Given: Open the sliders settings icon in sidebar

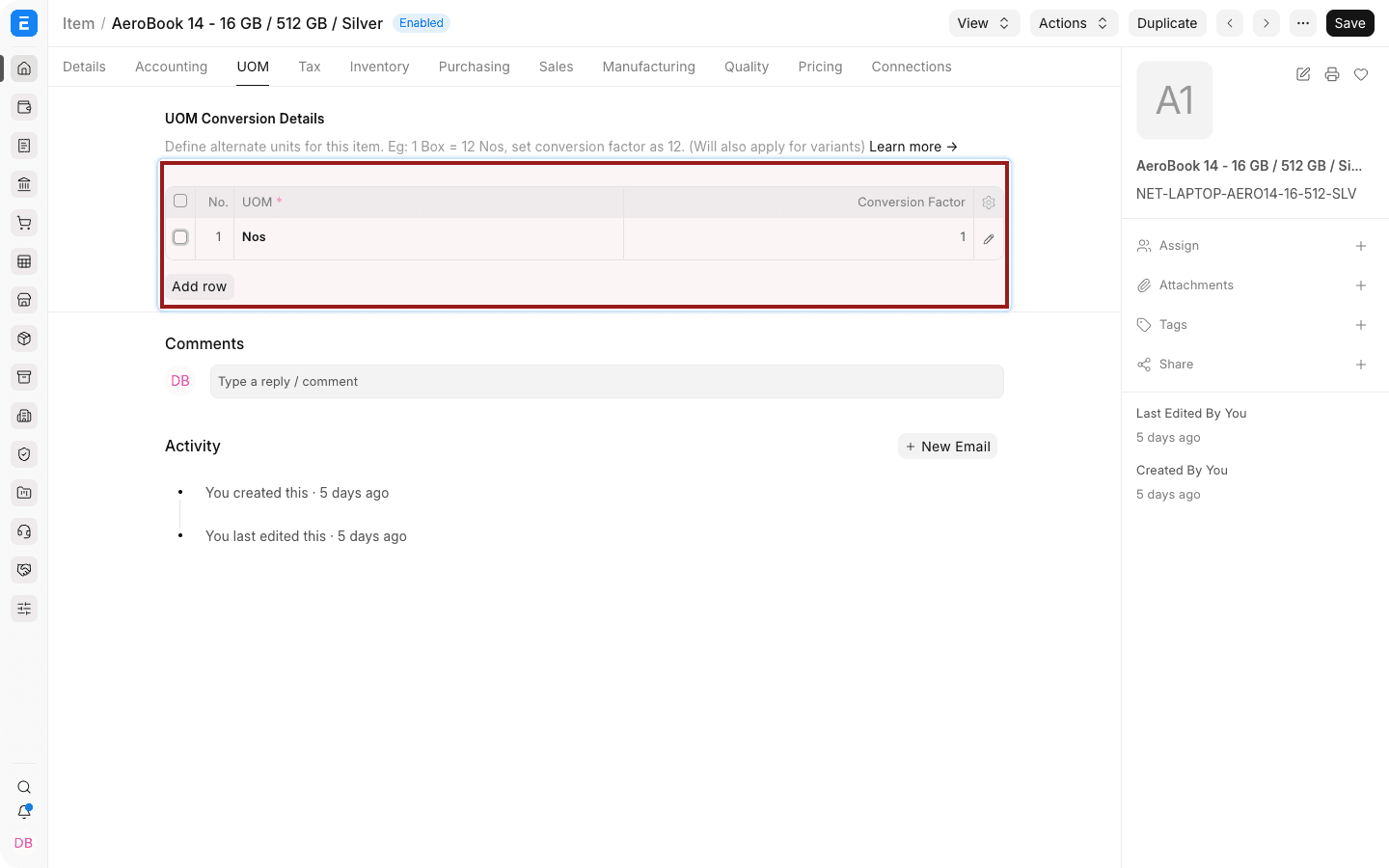Looking at the screenshot, I should pyautogui.click(x=24, y=609).
